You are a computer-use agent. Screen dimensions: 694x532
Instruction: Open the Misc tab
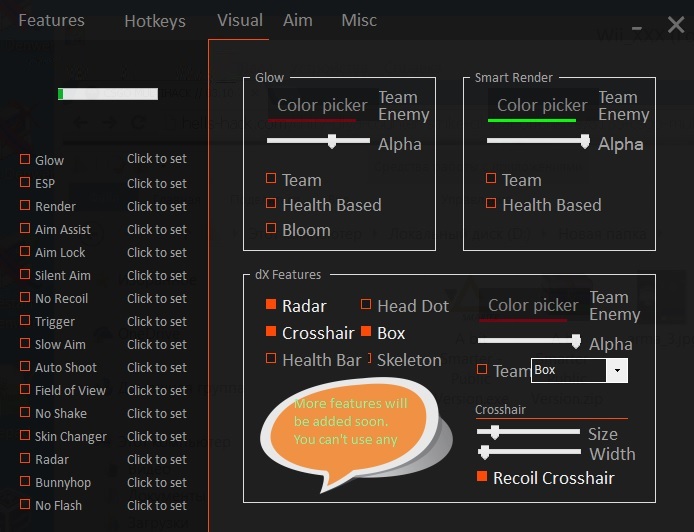point(359,20)
